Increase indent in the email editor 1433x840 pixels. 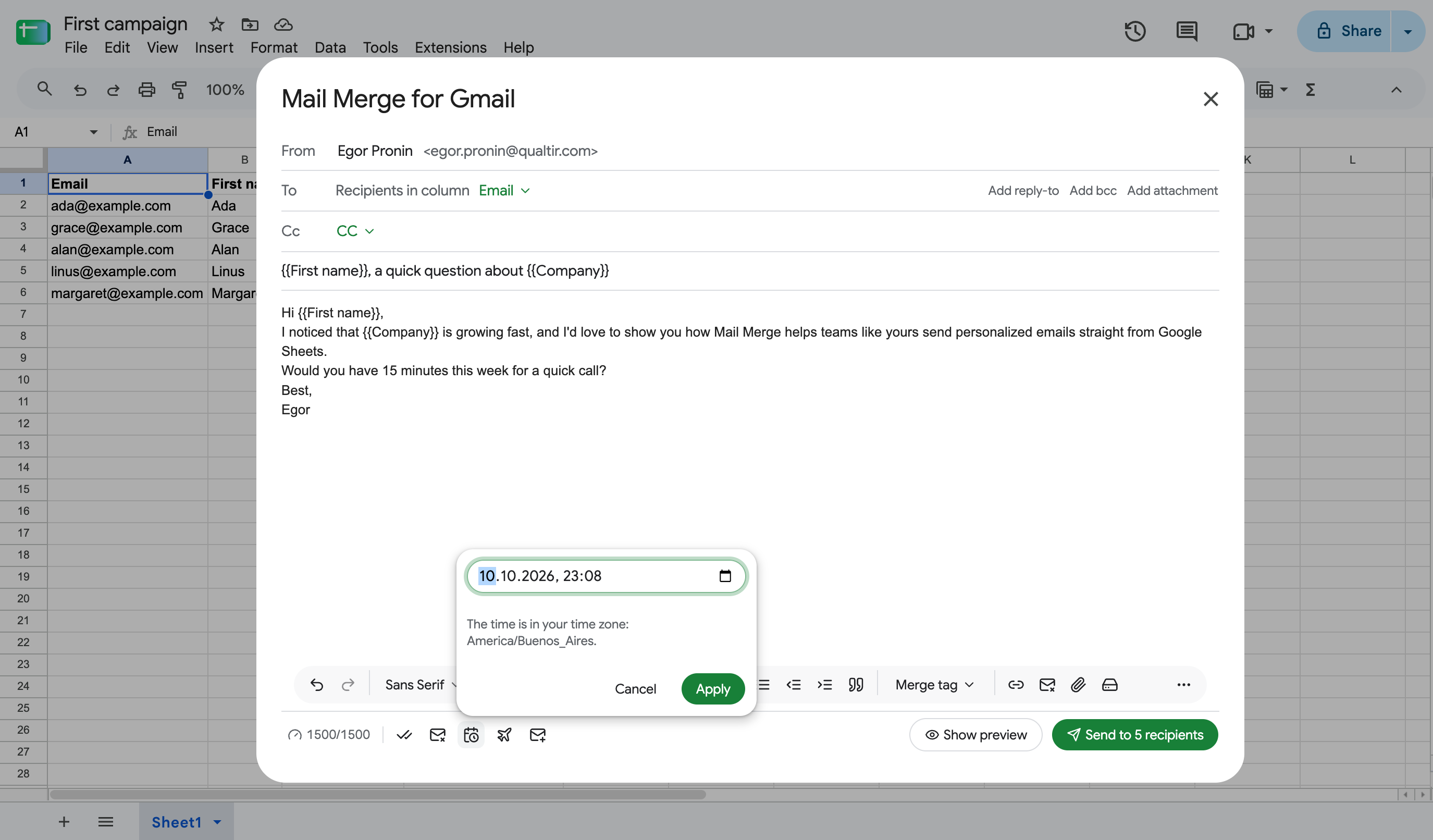pos(824,685)
